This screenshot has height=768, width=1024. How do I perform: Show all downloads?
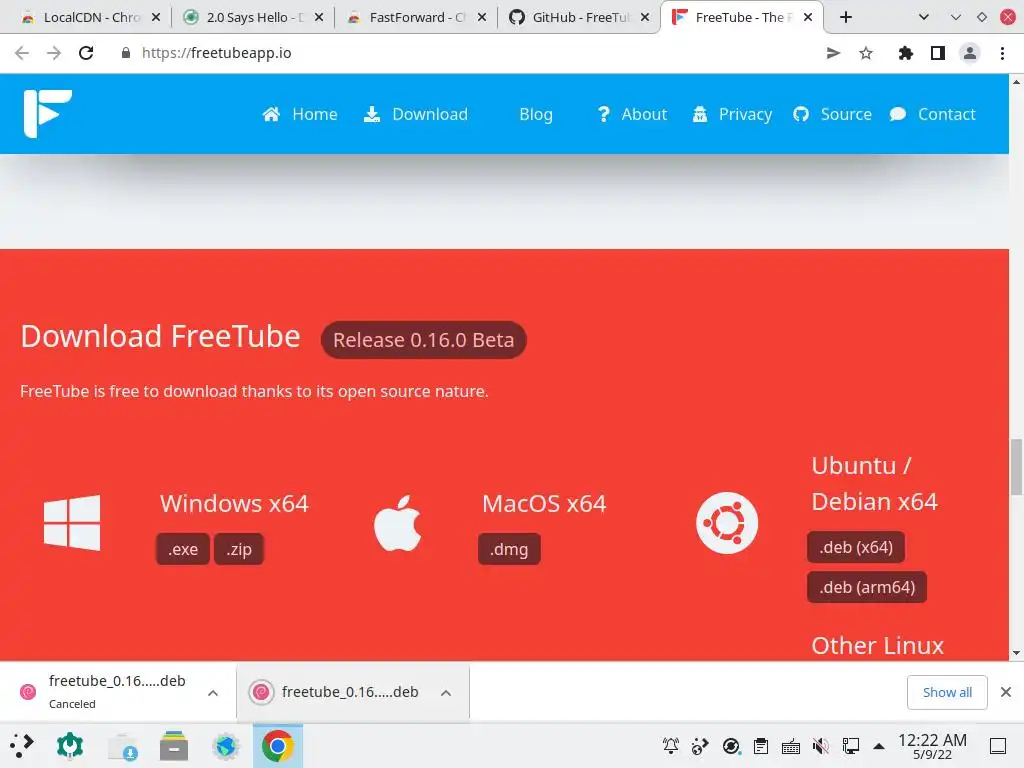click(x=947, y=692)
